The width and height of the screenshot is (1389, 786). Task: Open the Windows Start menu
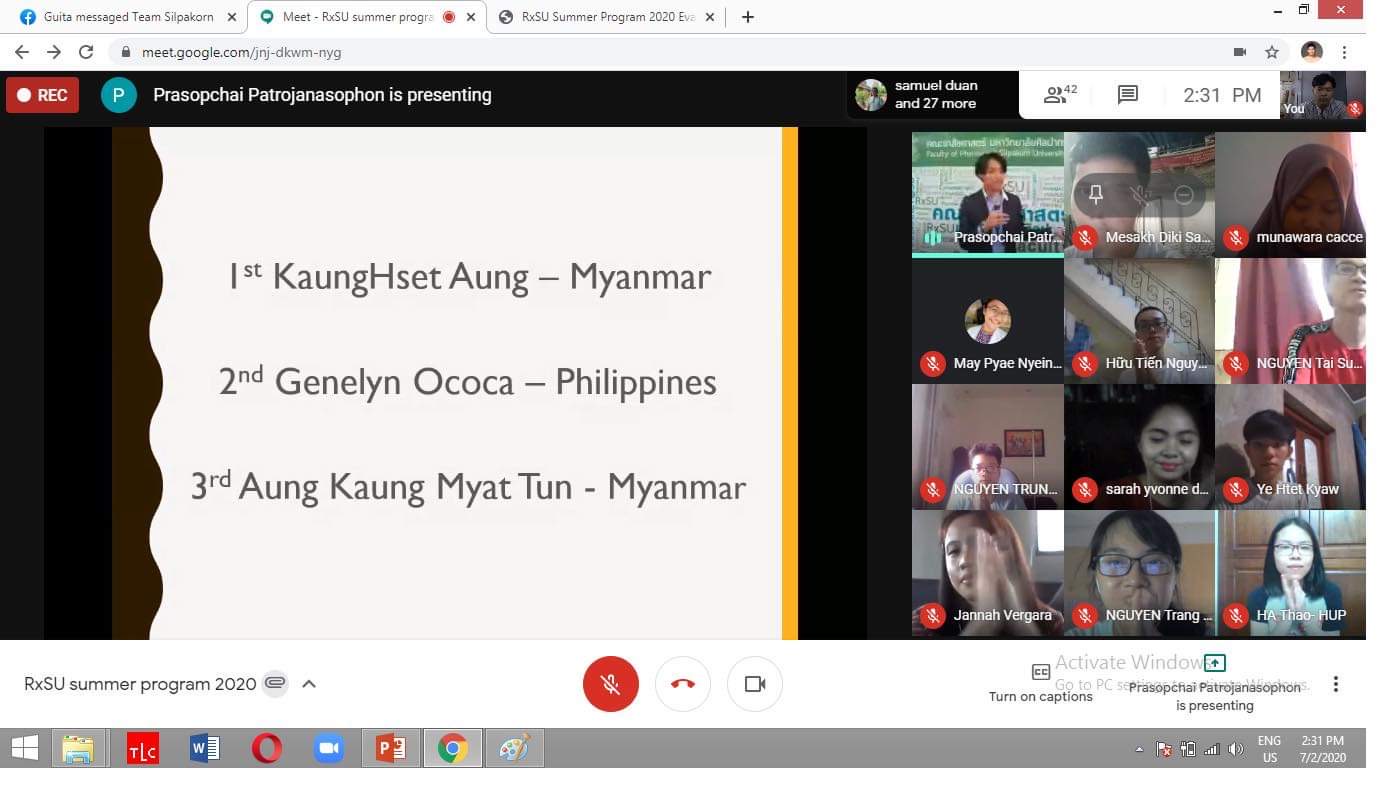click(x=25, y=748)
